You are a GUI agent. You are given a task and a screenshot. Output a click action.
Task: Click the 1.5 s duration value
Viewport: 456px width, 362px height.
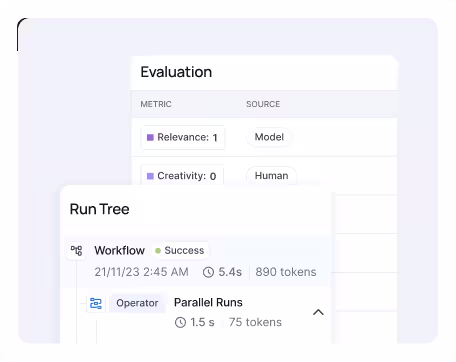202,322
